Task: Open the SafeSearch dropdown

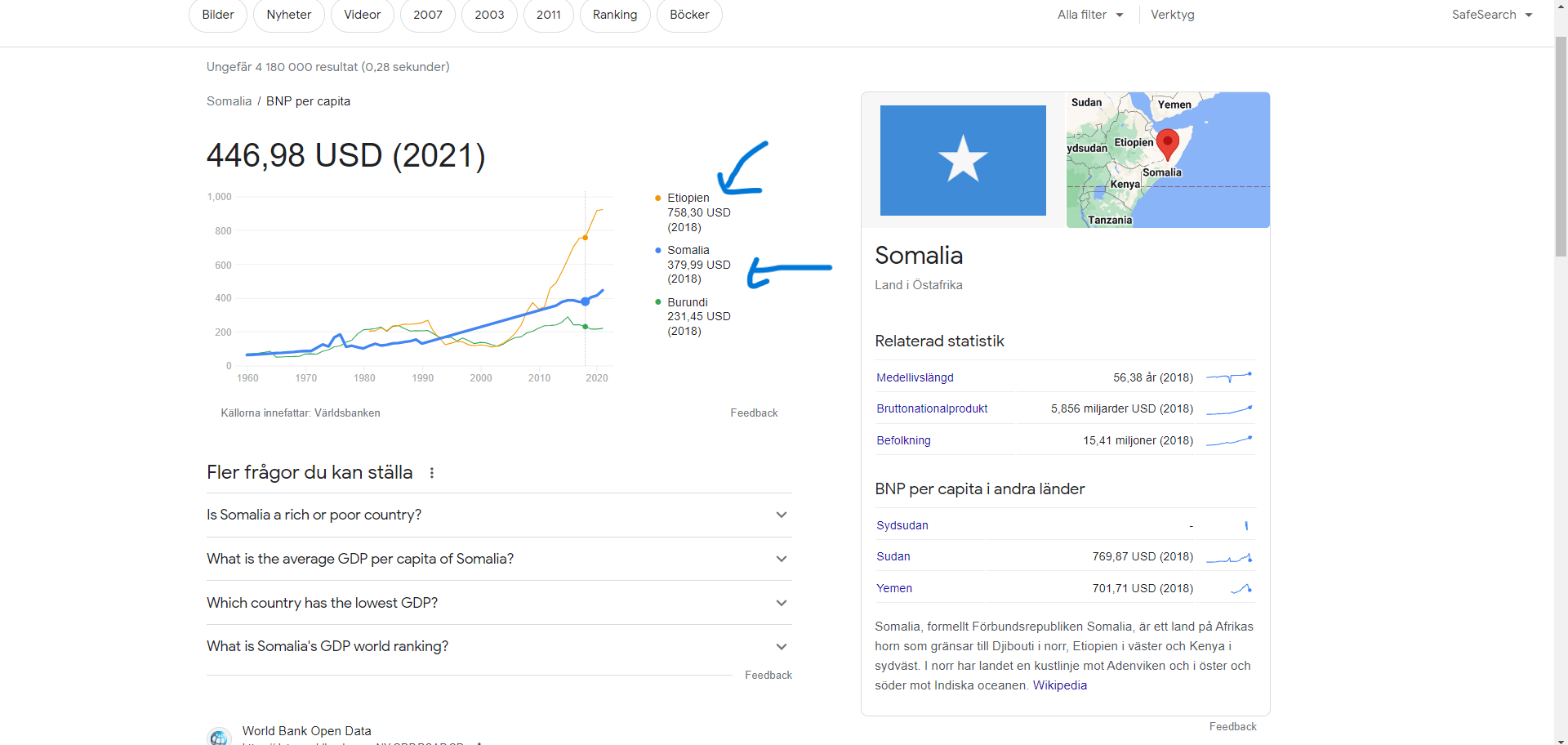Action: click(1491, 15)
